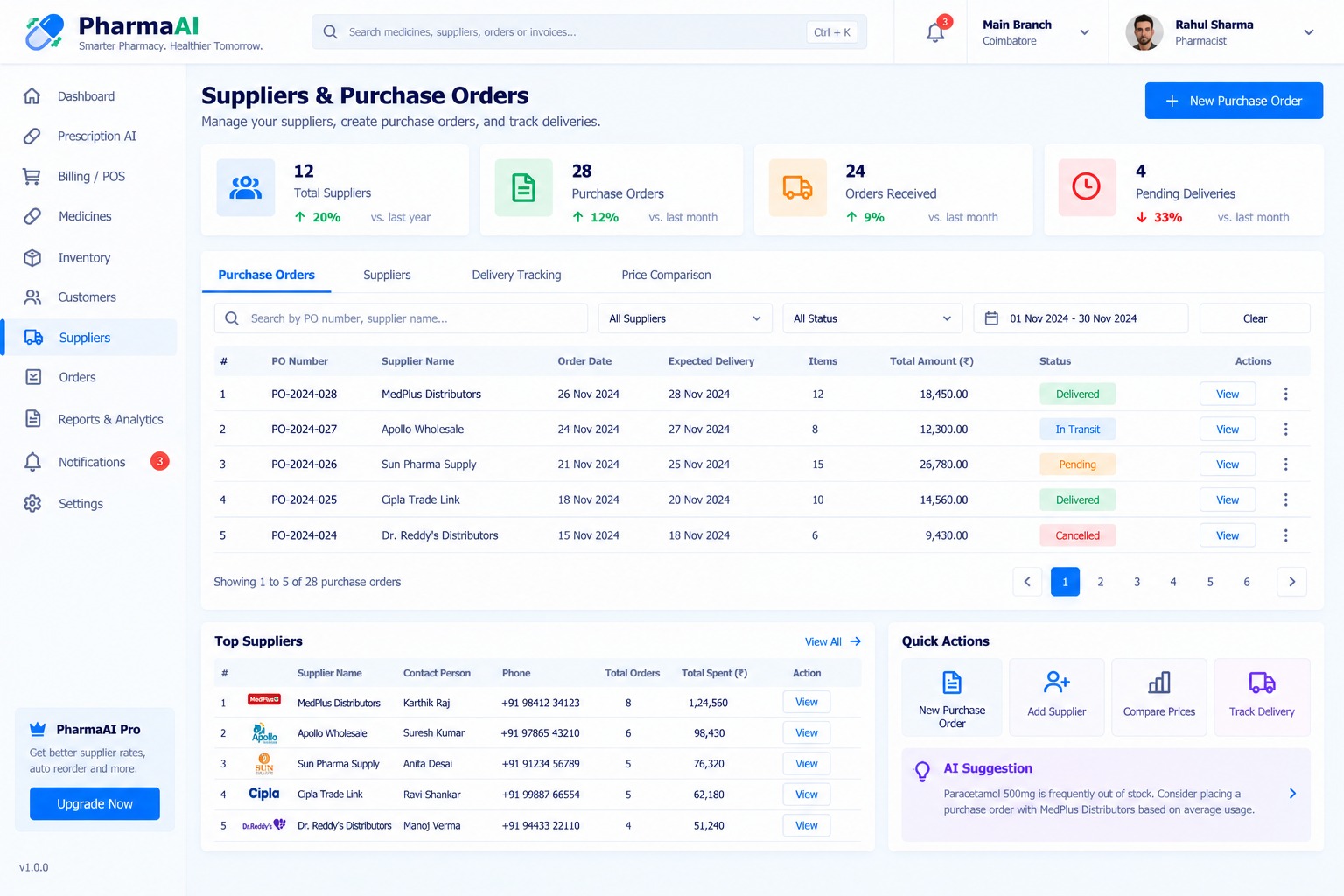Image resolution: width=1344 pixels, height=896 pixels.
Task: Focus the PO number search field
Action: tap(401, 318)
